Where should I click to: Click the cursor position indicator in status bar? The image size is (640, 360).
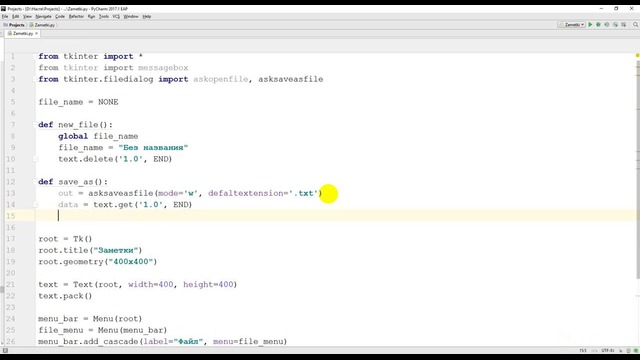[x=583, y=350]
